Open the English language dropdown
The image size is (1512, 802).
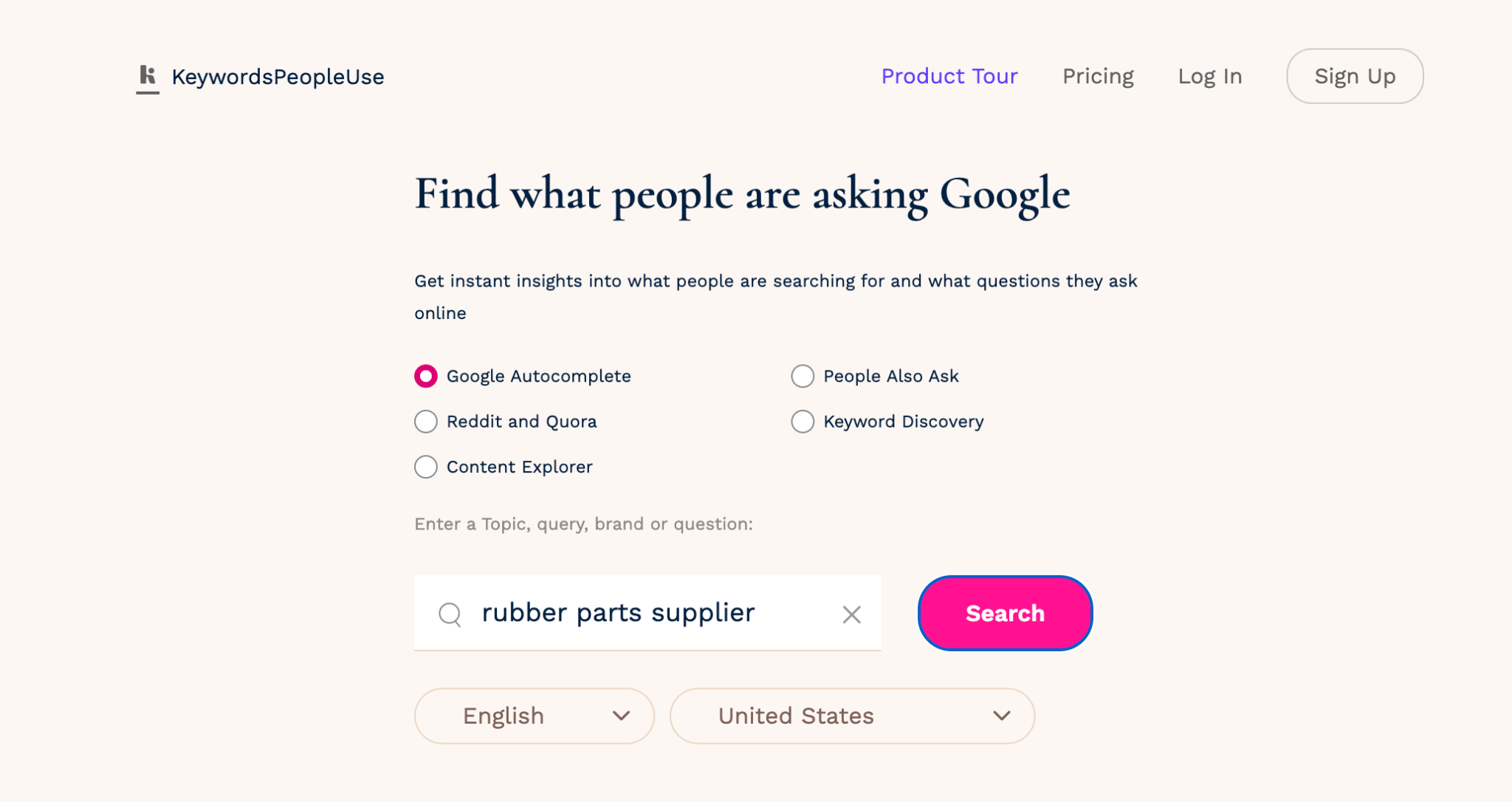[533, 715]
